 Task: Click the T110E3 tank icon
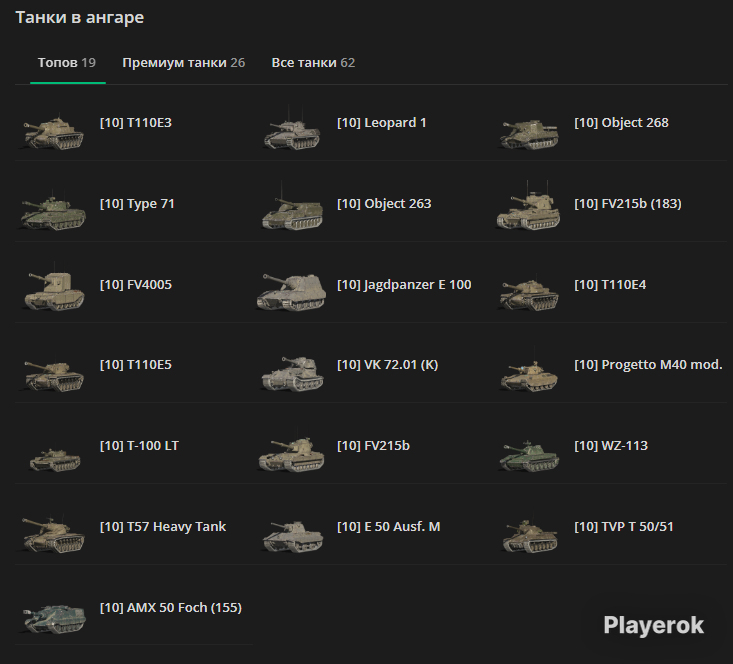(53, 131)
